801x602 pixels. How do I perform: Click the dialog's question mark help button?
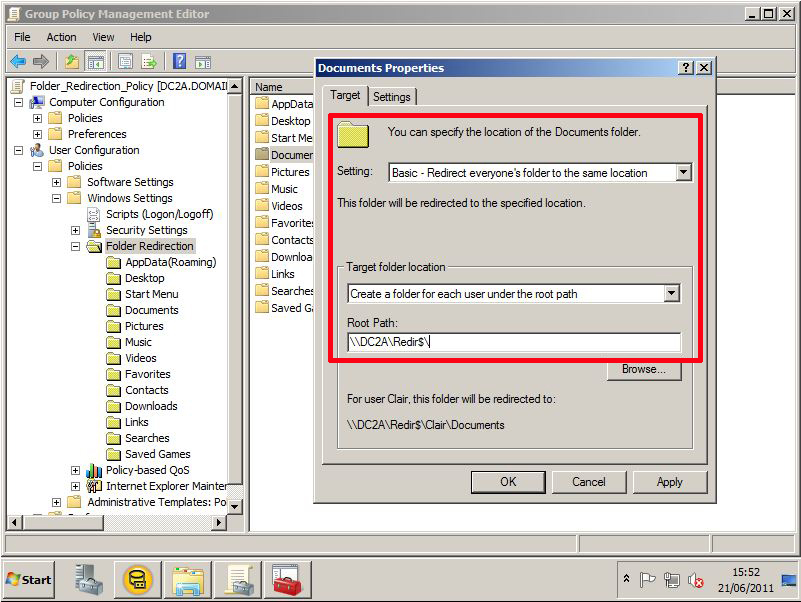tap(686, 67)
